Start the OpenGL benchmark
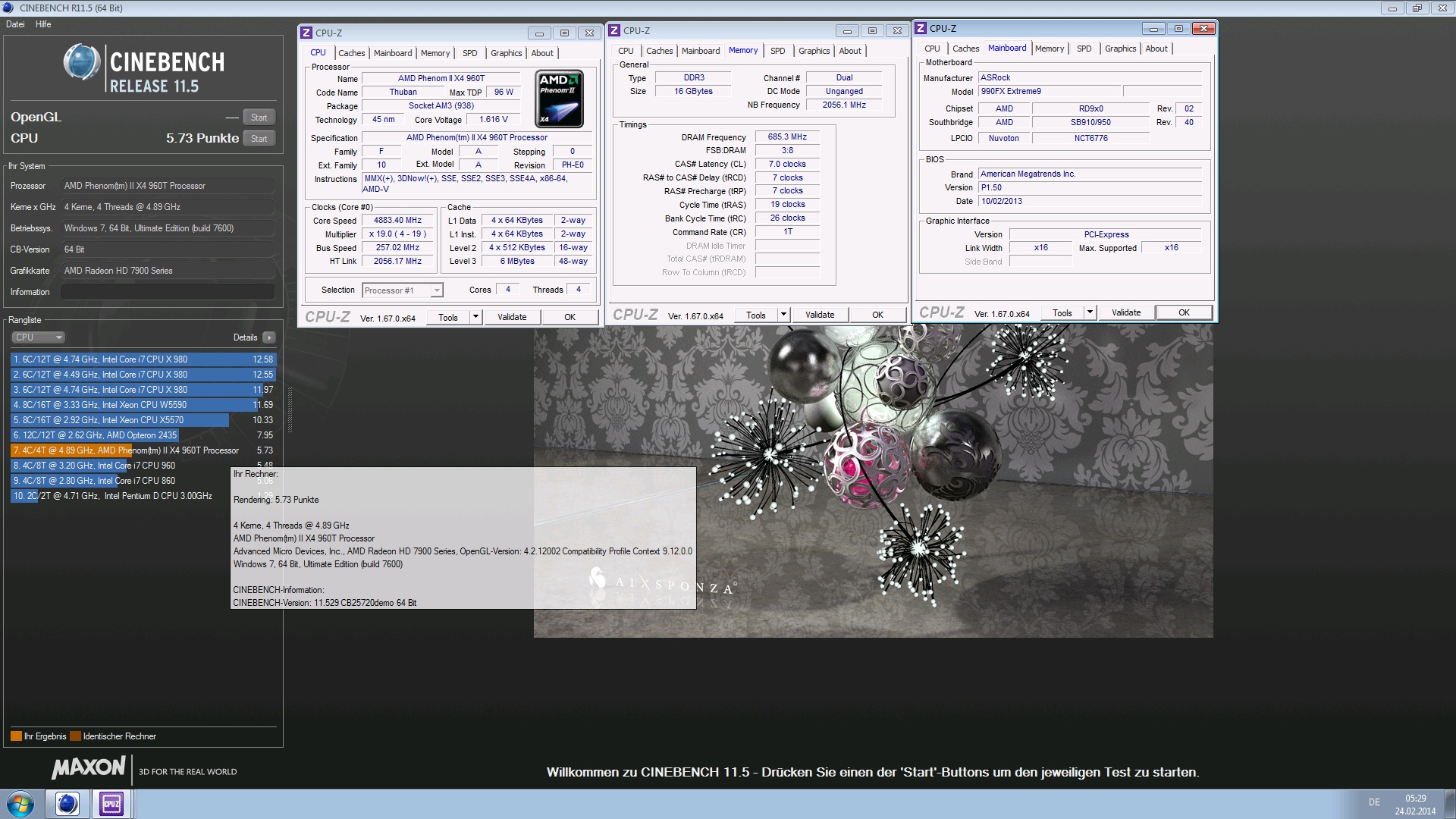This screenshot has height=819, width=1456. pos(259,118)
